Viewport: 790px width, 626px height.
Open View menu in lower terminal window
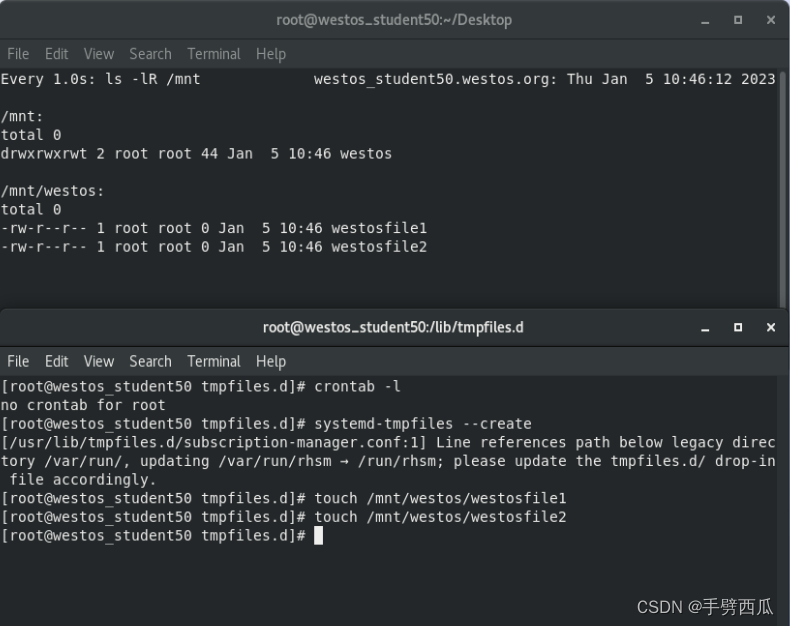99,361
